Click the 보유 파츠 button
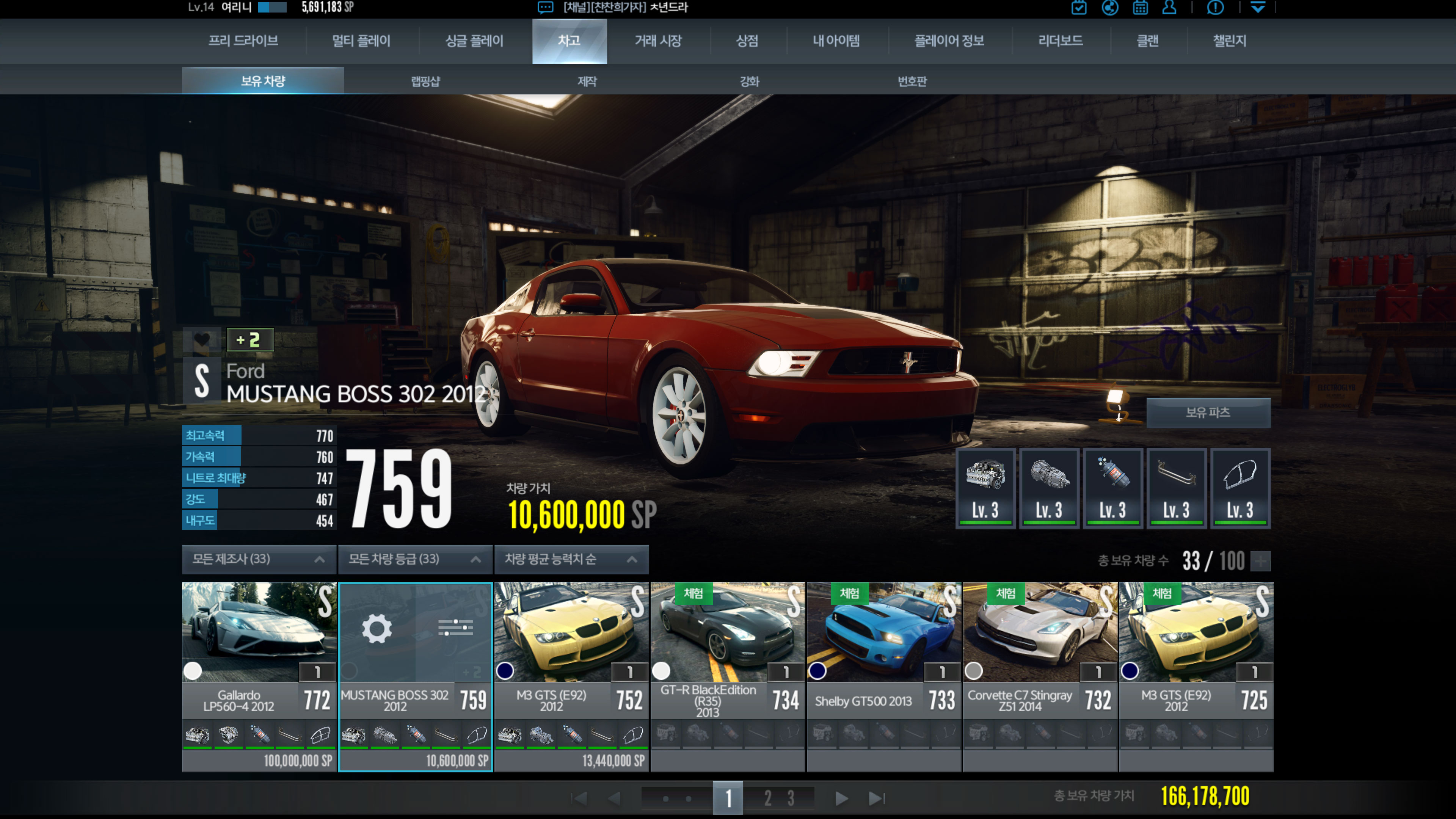Image resolution: width=1456 pixels, height=819 pixels. [1208, 413]
